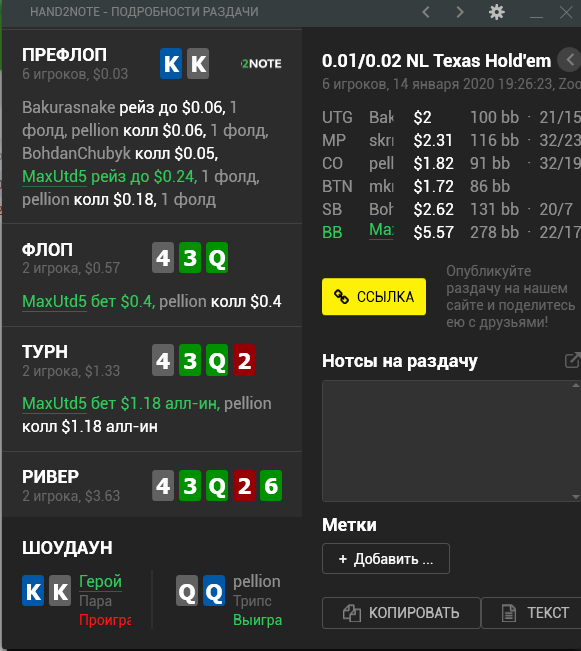Click green 3 card on flop row
Viewport: 581px width, 651px height.
pos(190,258)
